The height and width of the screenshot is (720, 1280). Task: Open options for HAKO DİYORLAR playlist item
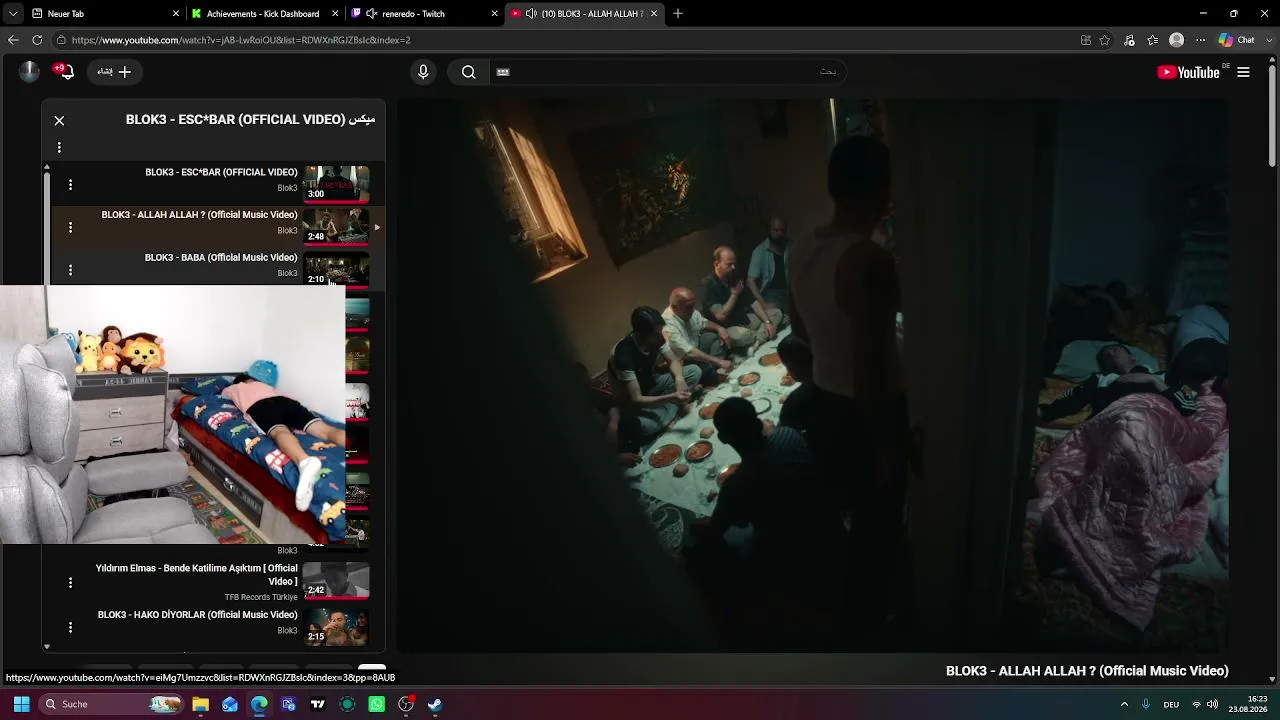point(70,627)
